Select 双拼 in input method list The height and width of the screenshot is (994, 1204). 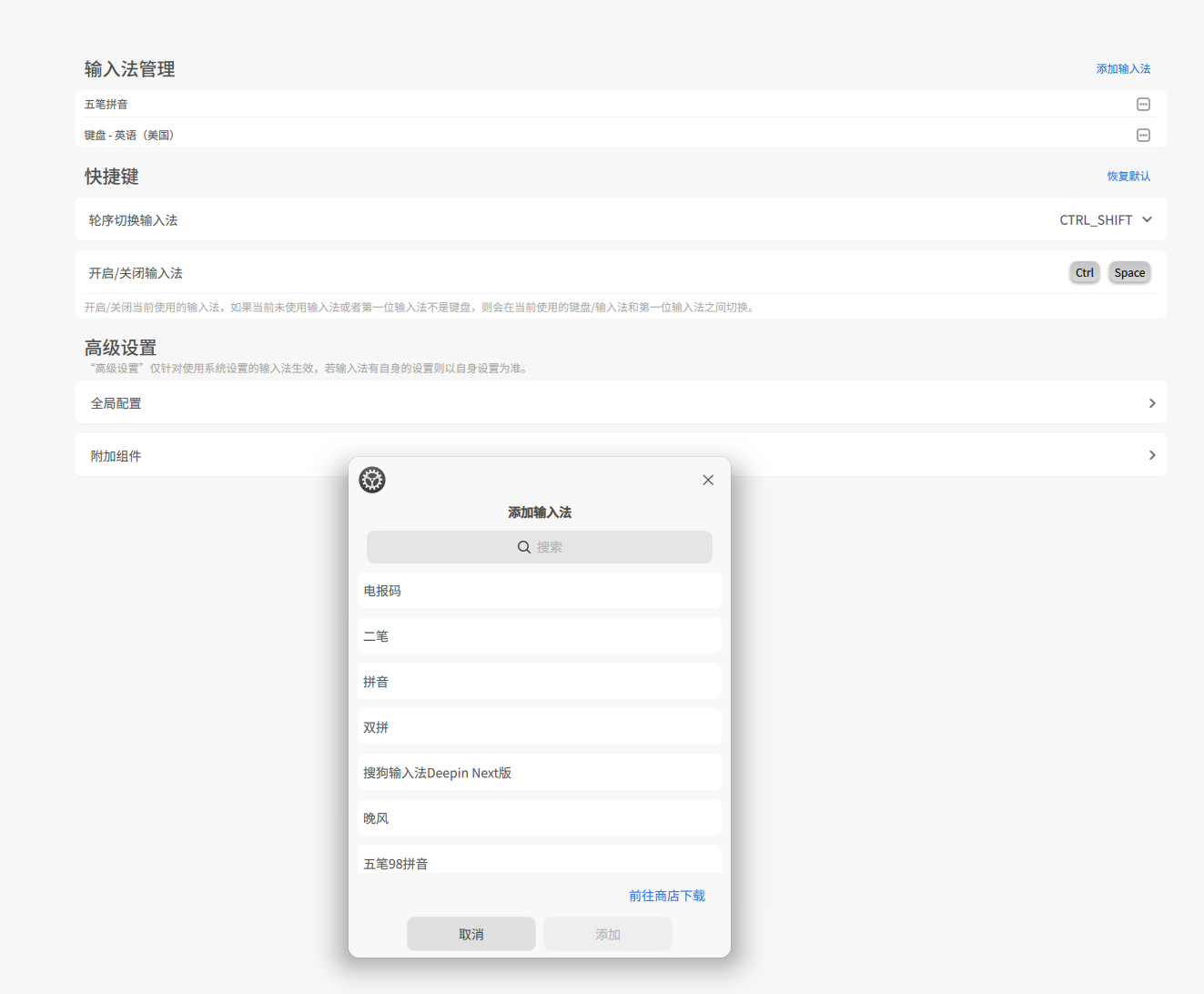coord(540,727)
